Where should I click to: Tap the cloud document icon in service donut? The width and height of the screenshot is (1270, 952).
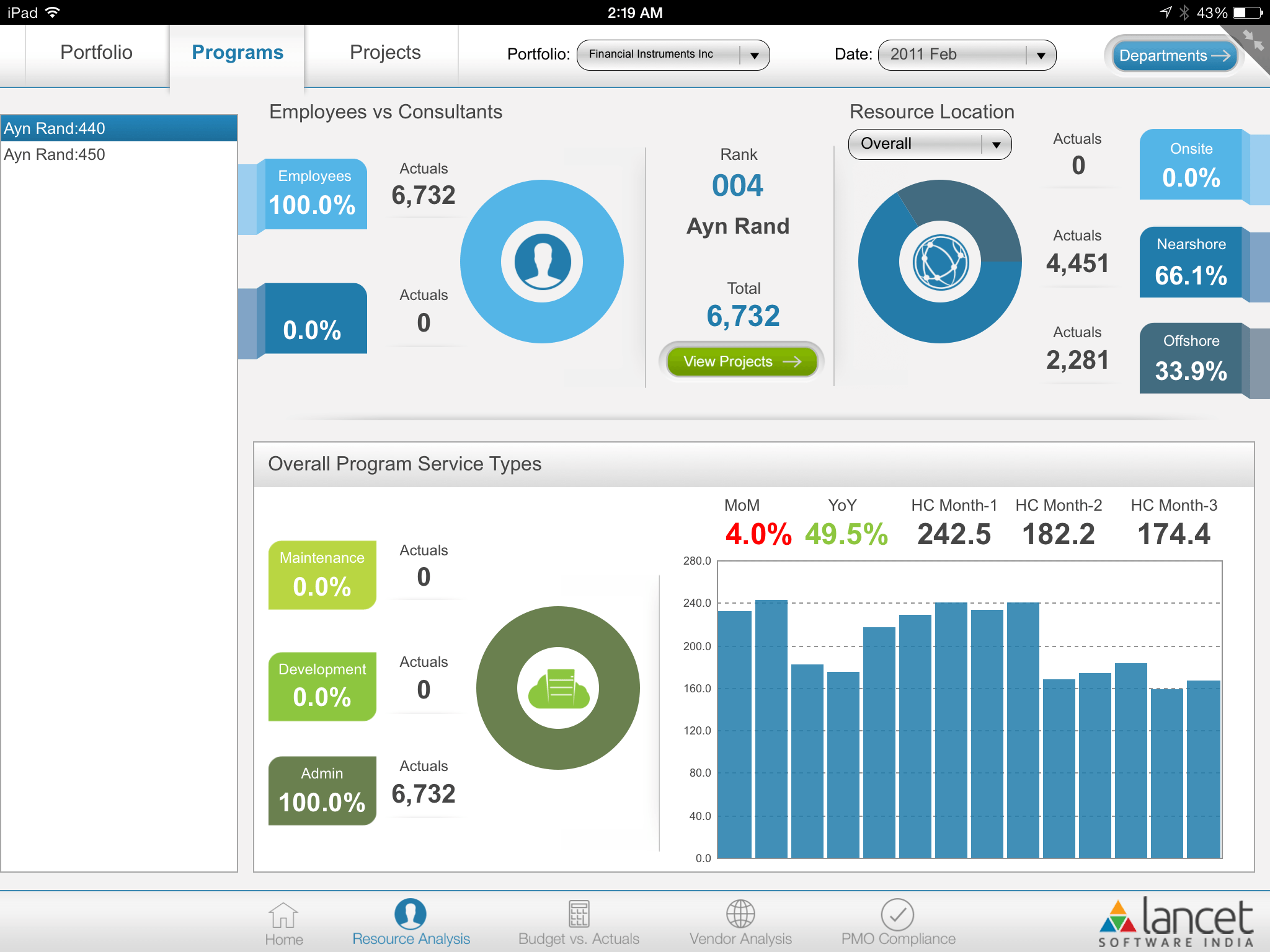click(558, 688)
